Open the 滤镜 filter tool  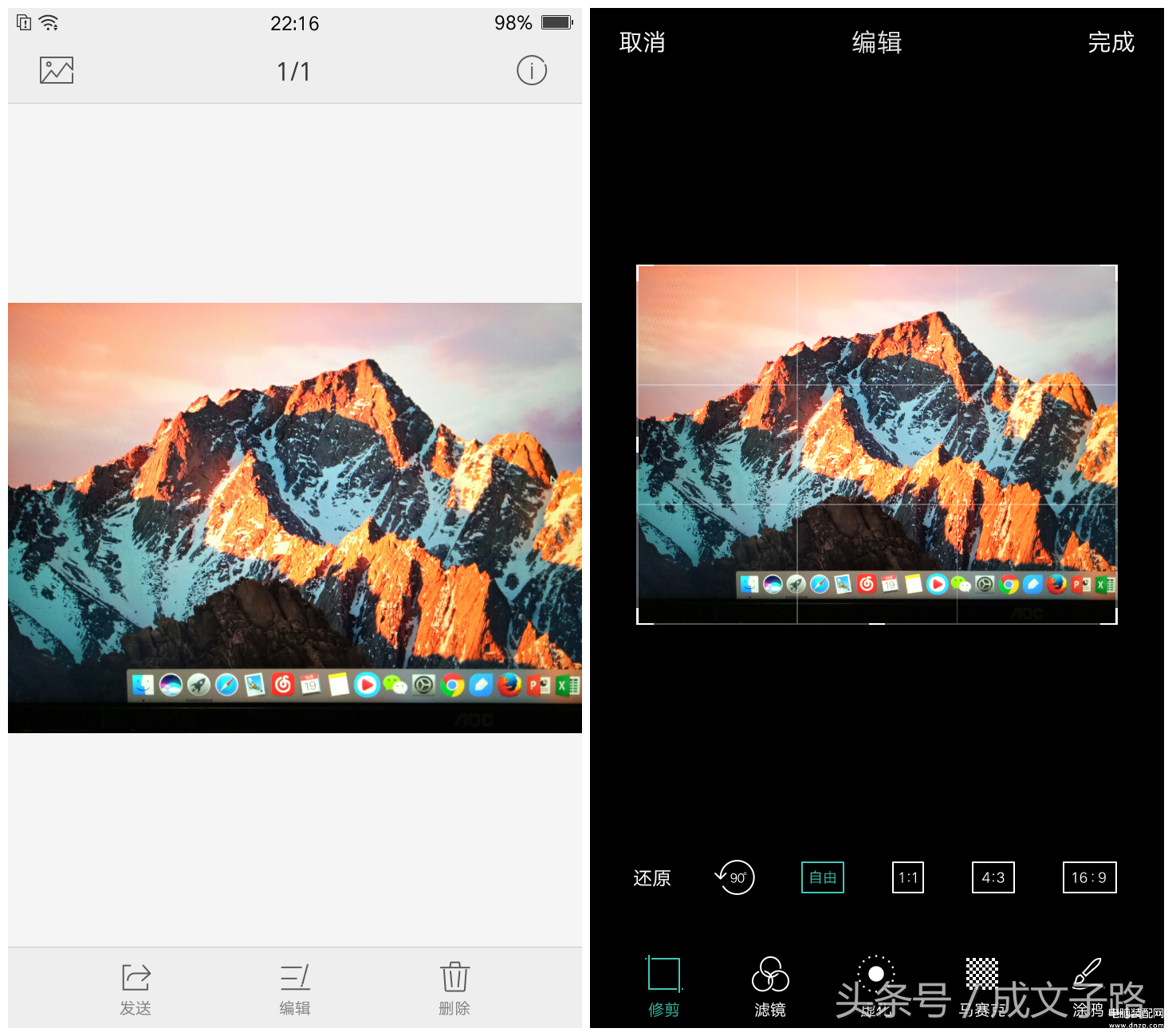[770, 987]
